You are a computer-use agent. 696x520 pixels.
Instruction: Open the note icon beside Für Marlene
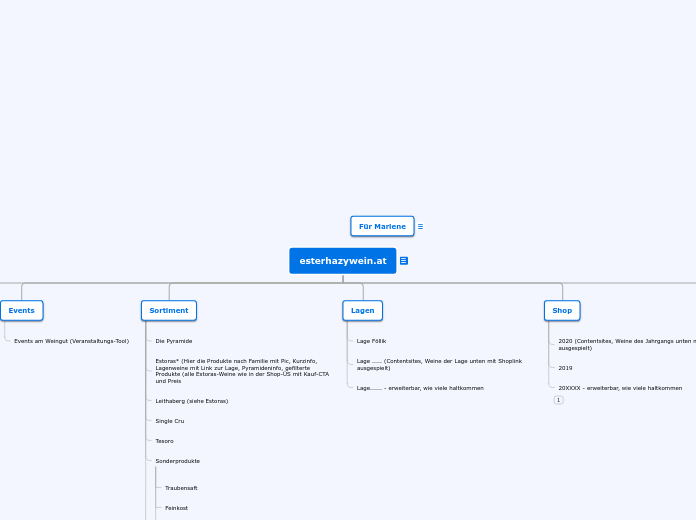pos(420,226)
